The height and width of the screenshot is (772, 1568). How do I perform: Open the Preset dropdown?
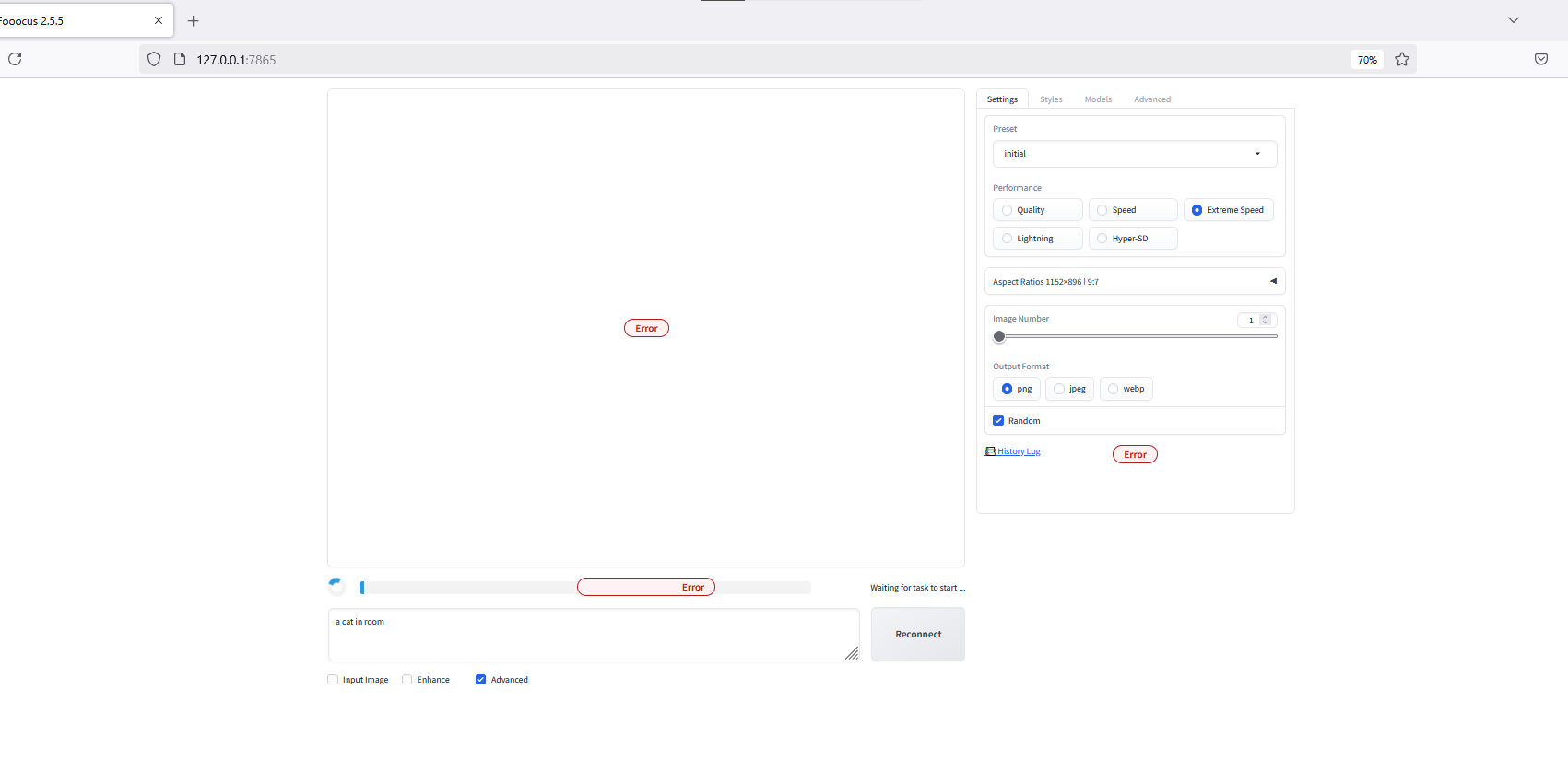pyautogui.click(x=1134, y=154)
